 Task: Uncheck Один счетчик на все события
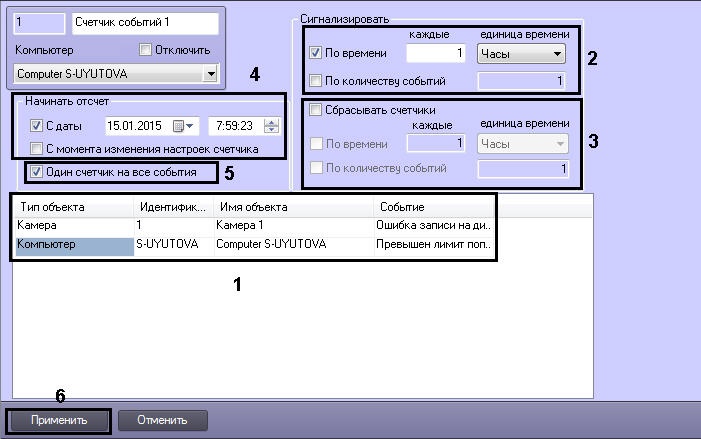36,172
